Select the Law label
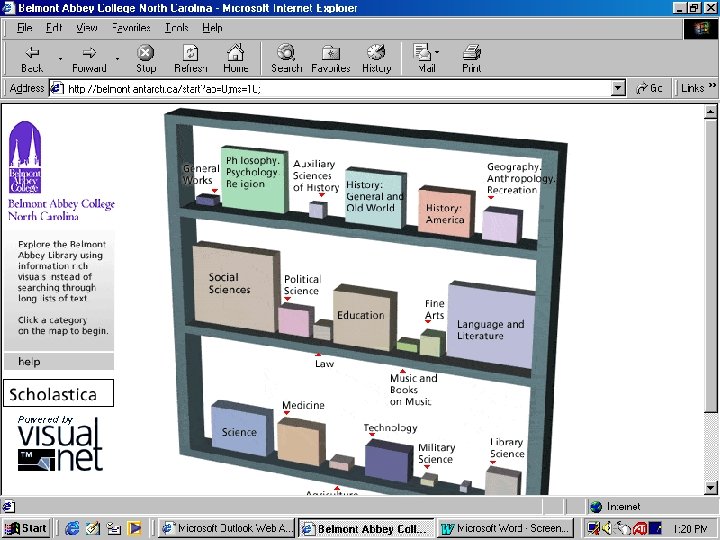This screenshot has width=720, height=540. [324, 364]
